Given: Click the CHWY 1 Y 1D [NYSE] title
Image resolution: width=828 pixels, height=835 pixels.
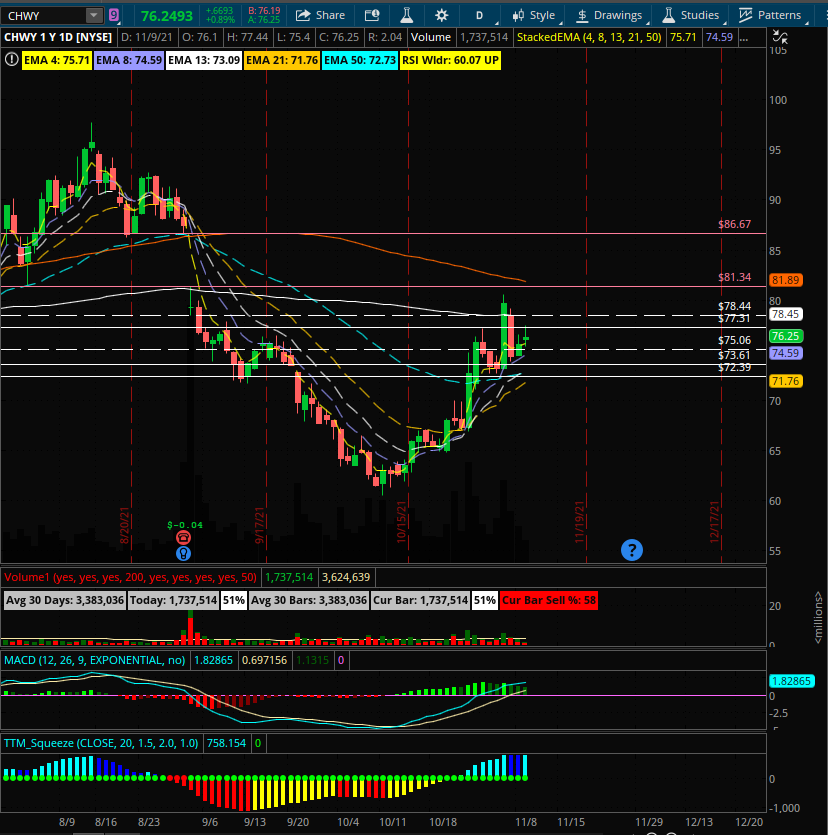Looking at the screenshot, I should 58,37.
